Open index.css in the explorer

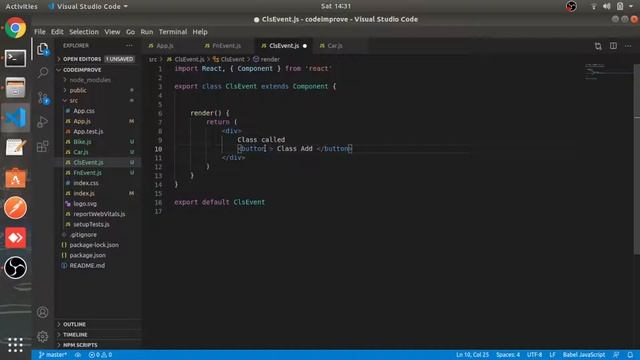[x=98, y=183]
